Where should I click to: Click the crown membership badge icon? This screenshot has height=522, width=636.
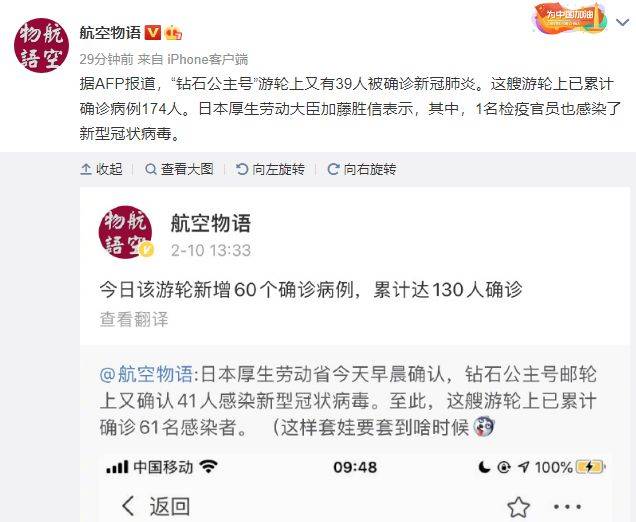click(x=173, y=32)
